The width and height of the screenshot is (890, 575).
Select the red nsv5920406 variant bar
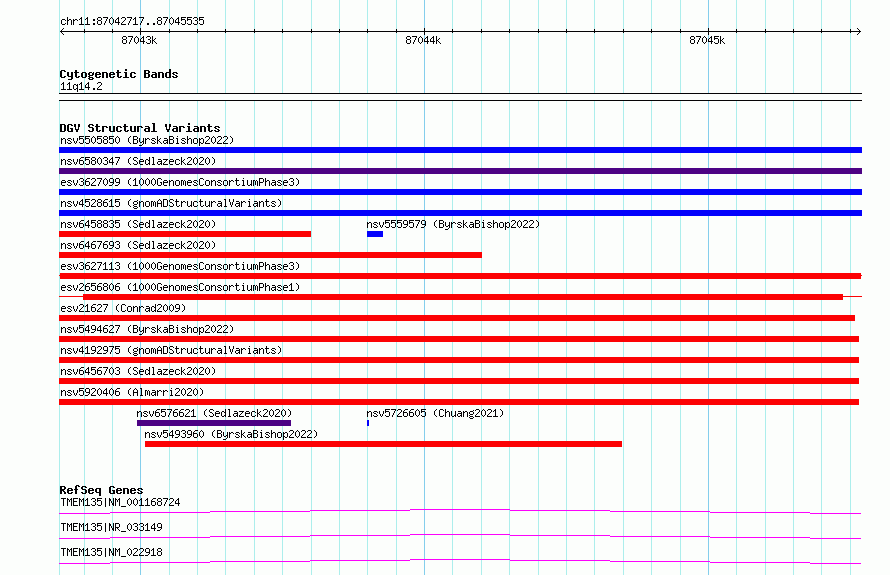(459, 402)
